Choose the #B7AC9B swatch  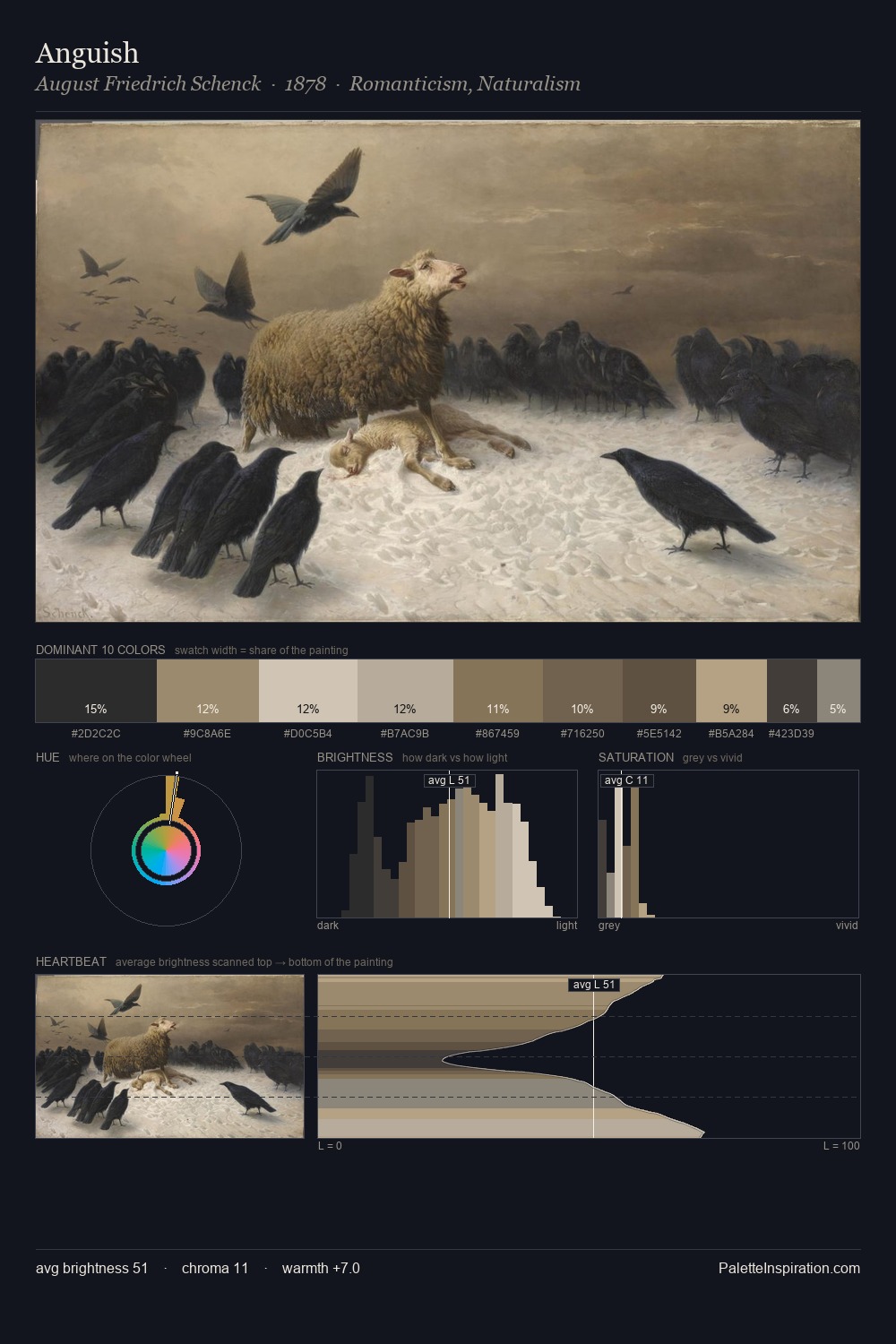click(405, 691)
